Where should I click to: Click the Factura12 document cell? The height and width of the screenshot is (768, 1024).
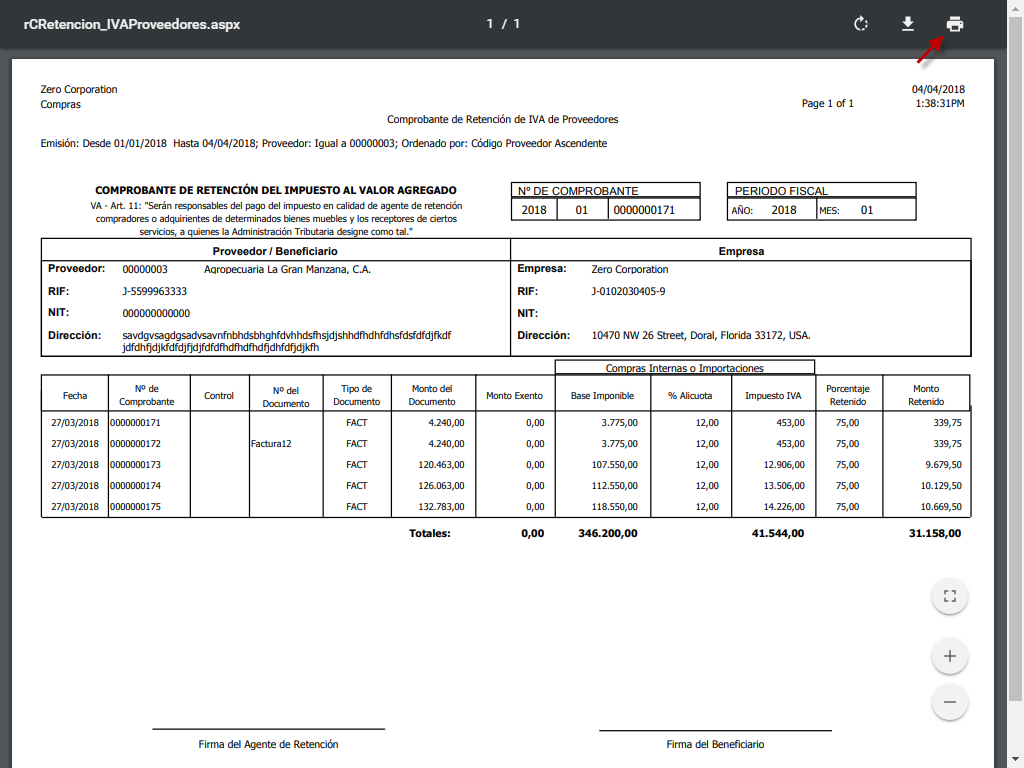(x=271, y=444)
